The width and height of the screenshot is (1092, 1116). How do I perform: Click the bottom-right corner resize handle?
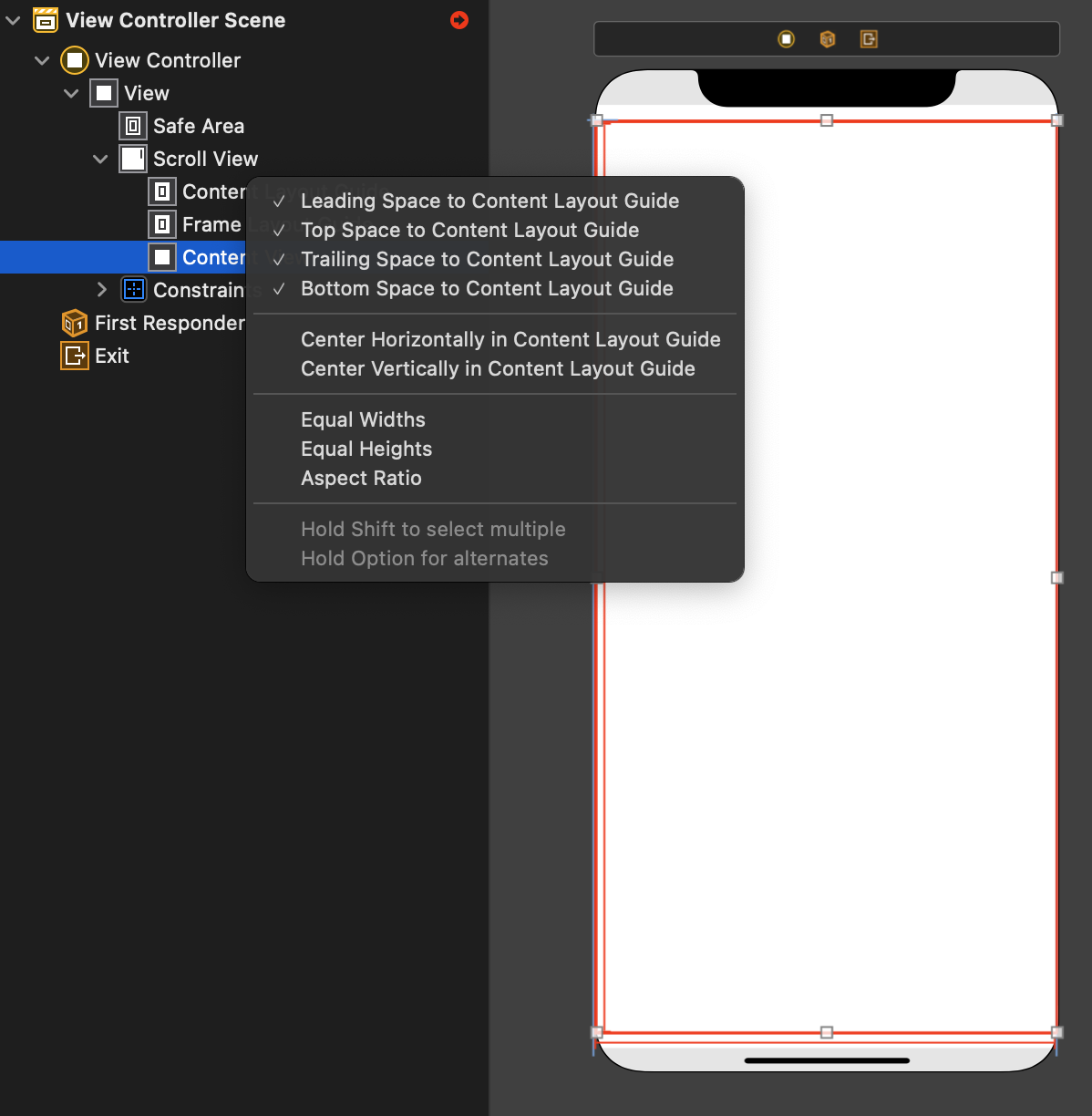[x=1057, y=1032]
